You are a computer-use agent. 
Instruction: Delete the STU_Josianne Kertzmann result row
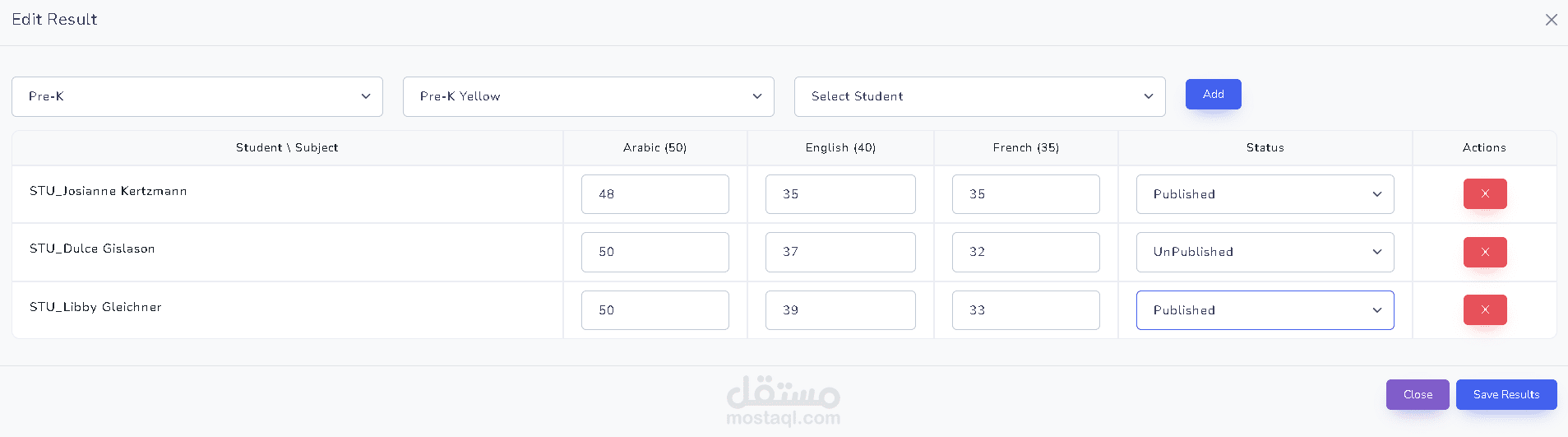tap(1484, 194)
